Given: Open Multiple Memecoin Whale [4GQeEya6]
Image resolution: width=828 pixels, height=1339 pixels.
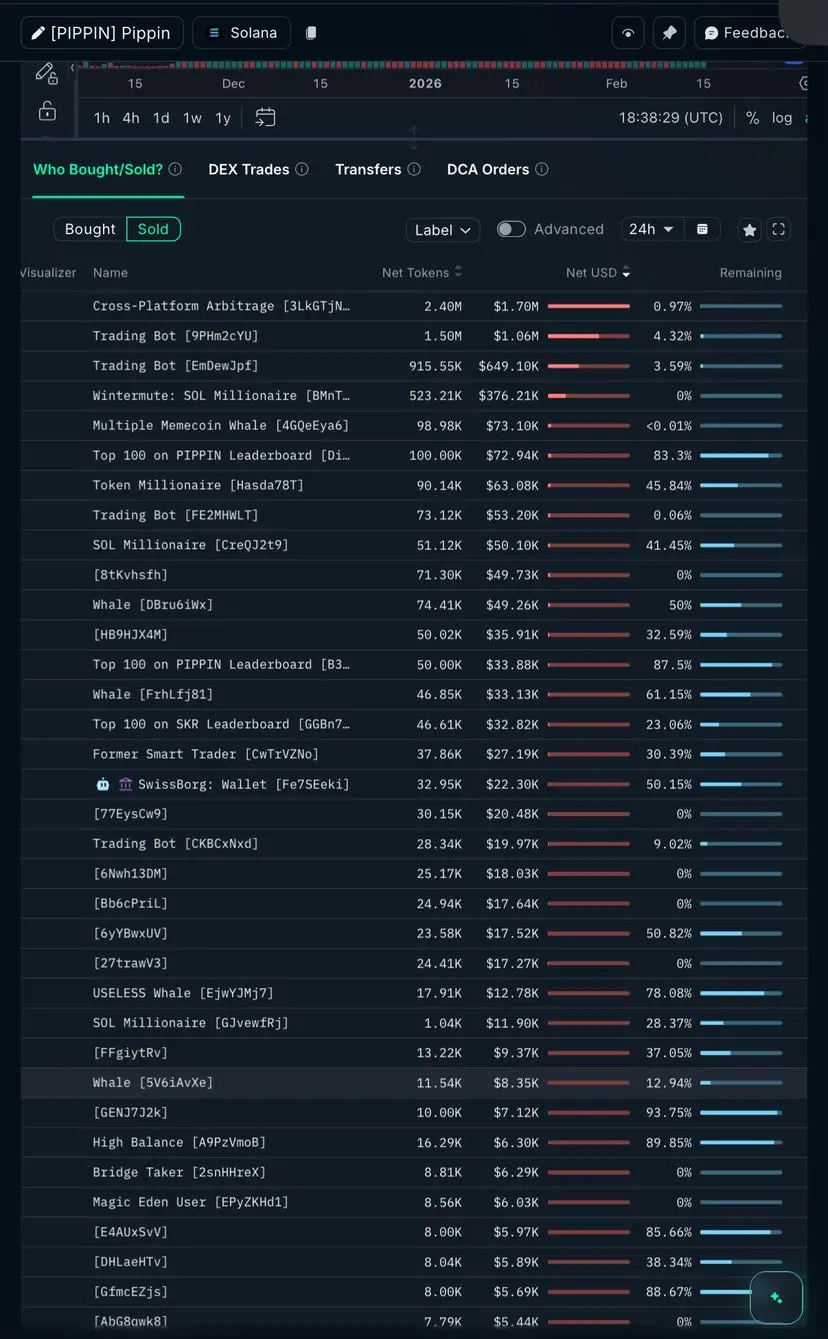Looking at the screenshot, I should coord(221,426).
